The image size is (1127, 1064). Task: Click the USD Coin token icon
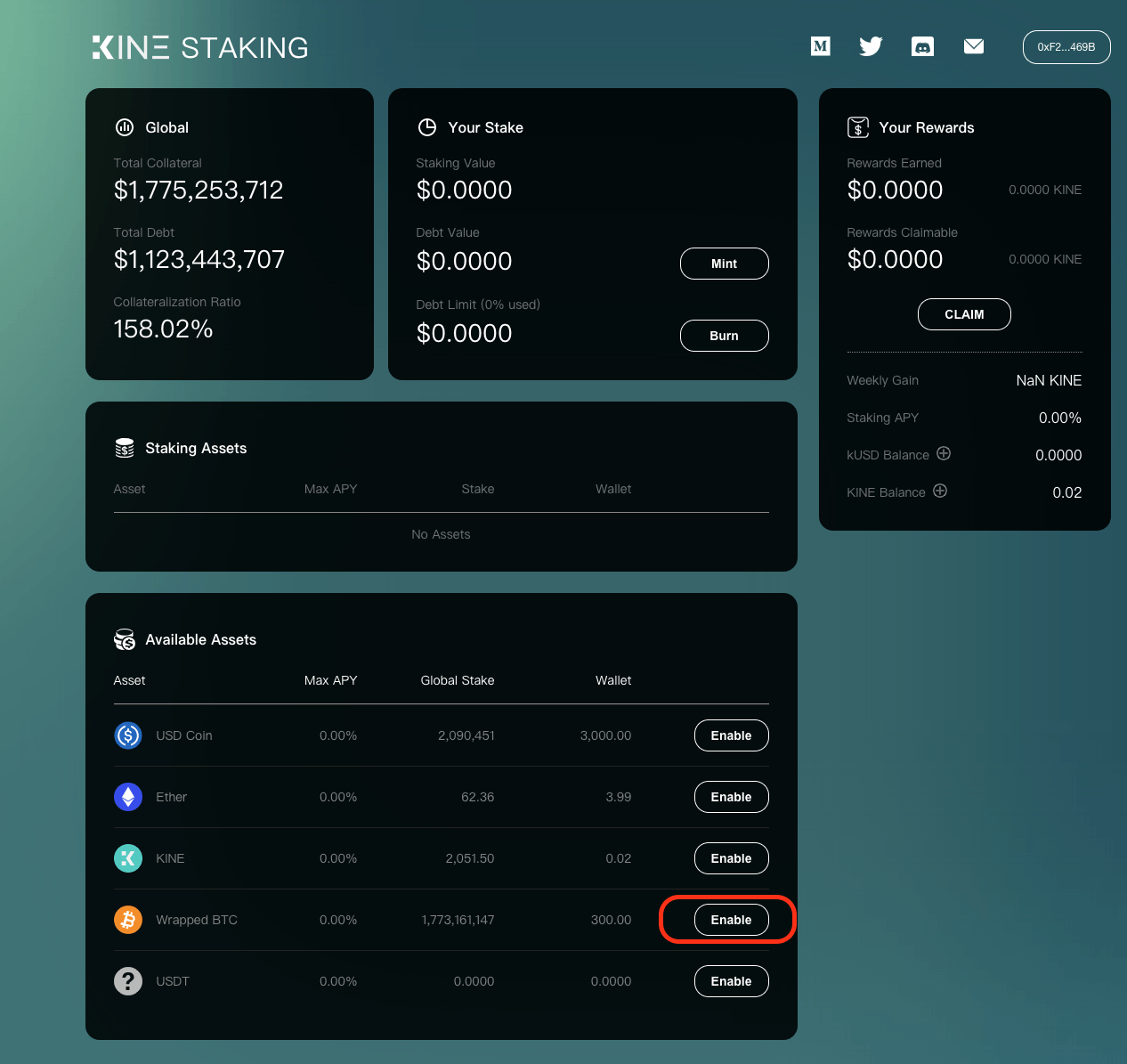[x=128, y=735]
